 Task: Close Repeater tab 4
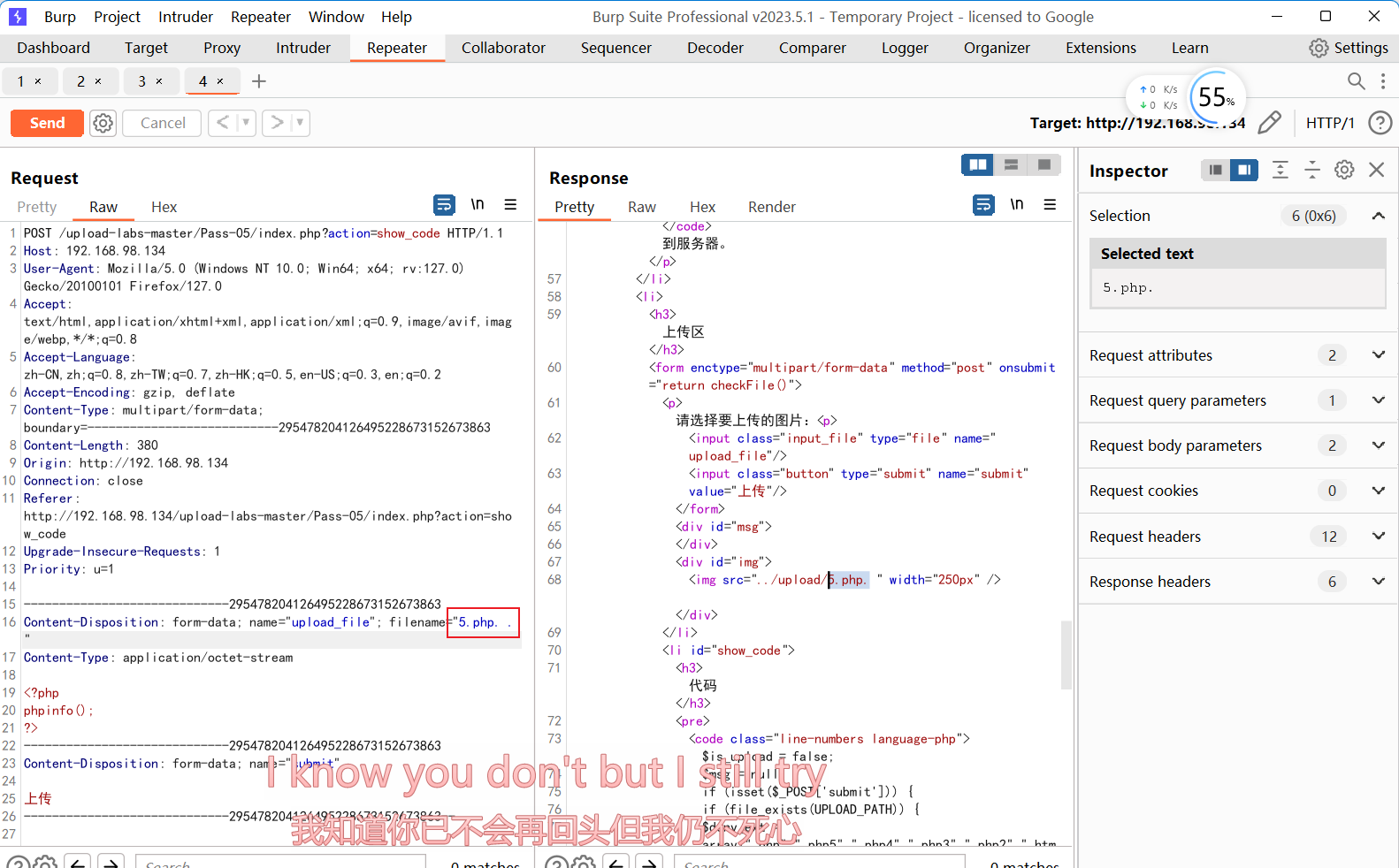point(220,81)
